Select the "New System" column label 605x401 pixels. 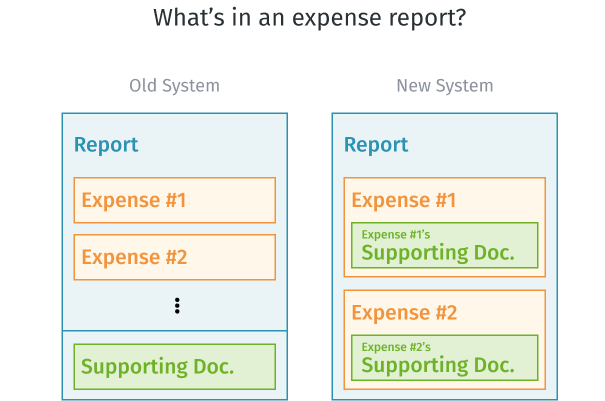pyautogui.click(x=444, y=86)
